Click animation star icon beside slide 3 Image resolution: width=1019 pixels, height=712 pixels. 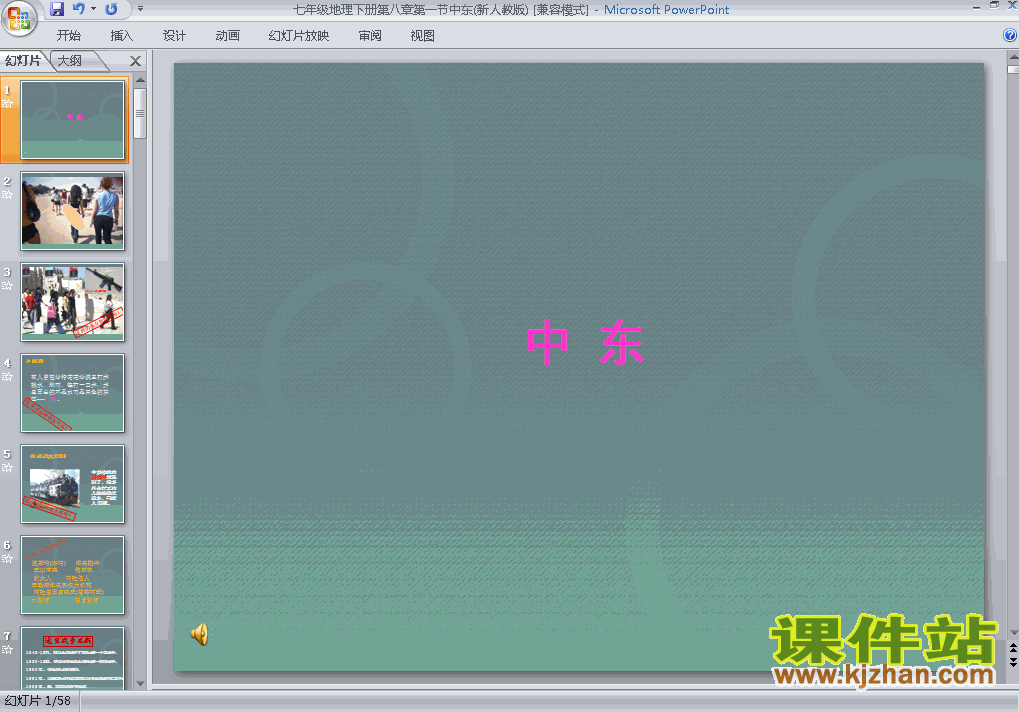click(x=8, y=285)
